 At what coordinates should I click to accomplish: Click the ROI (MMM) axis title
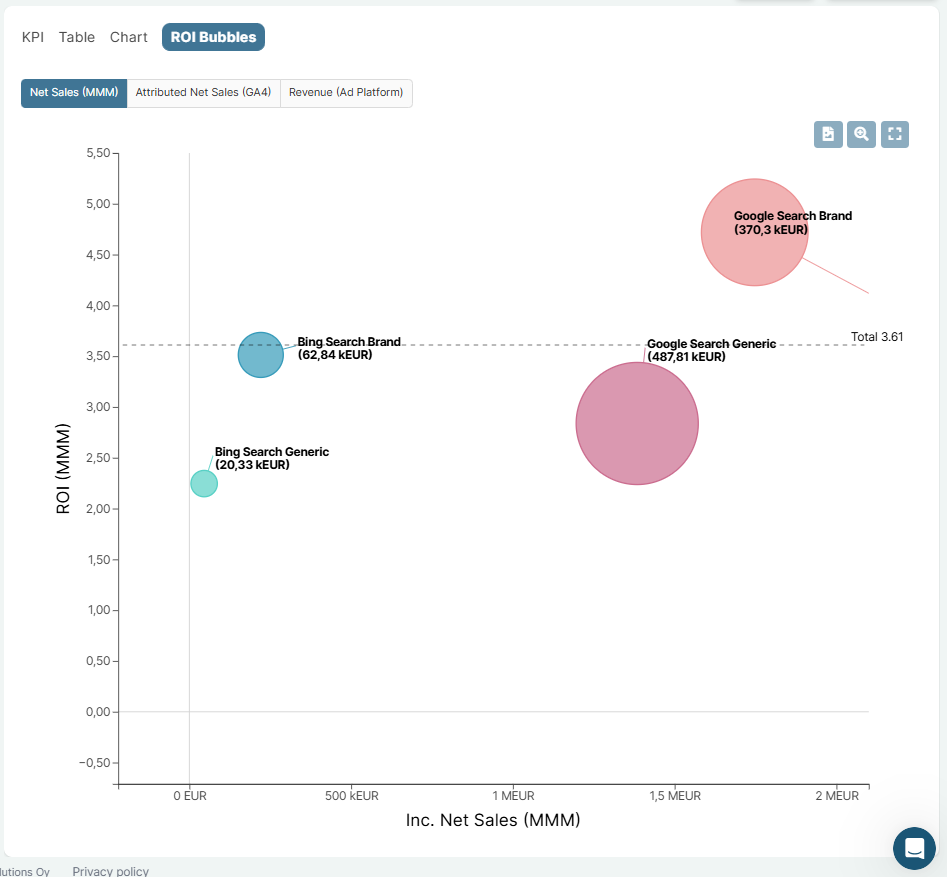tap(63, 469)
